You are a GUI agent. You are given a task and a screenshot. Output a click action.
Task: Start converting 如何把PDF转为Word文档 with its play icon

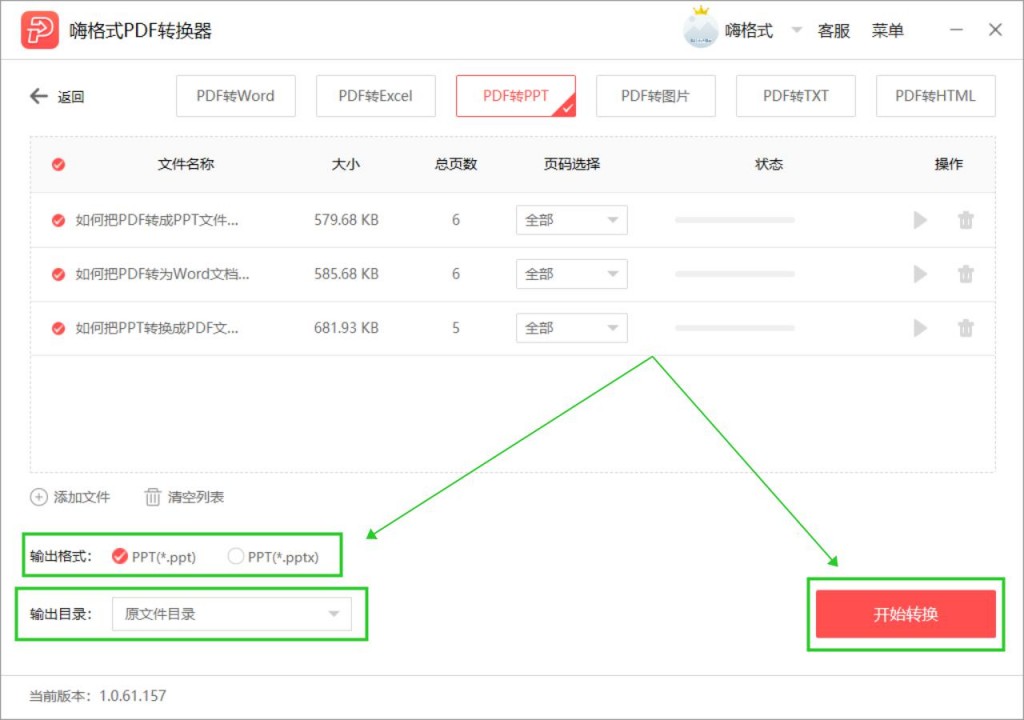point(920,274)
